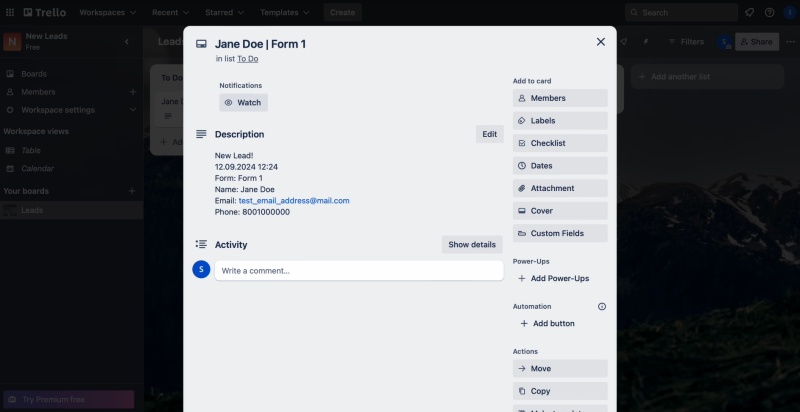The image size is (800, 412).
Task: Show details in Activity section
Action: click(x=471, y=245)
